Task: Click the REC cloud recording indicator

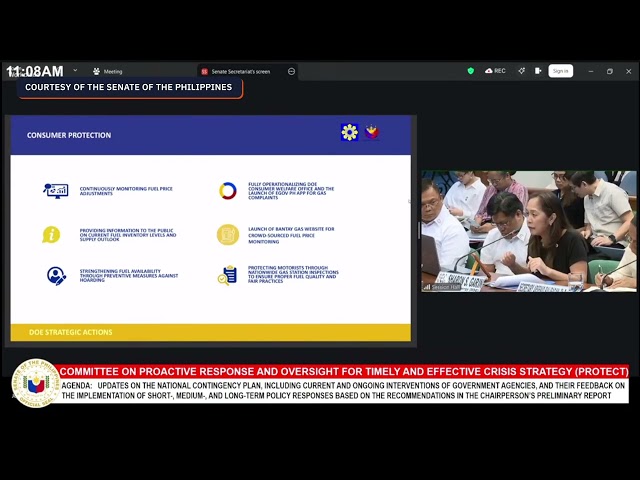Action: tap(495, 71)
